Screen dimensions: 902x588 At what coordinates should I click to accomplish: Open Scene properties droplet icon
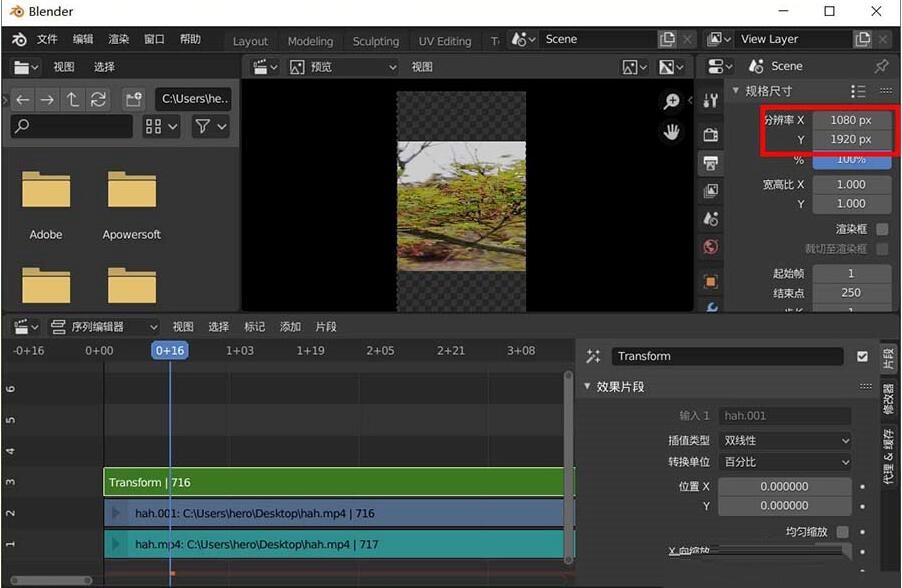pyautogui.click(x=711, y=218)
